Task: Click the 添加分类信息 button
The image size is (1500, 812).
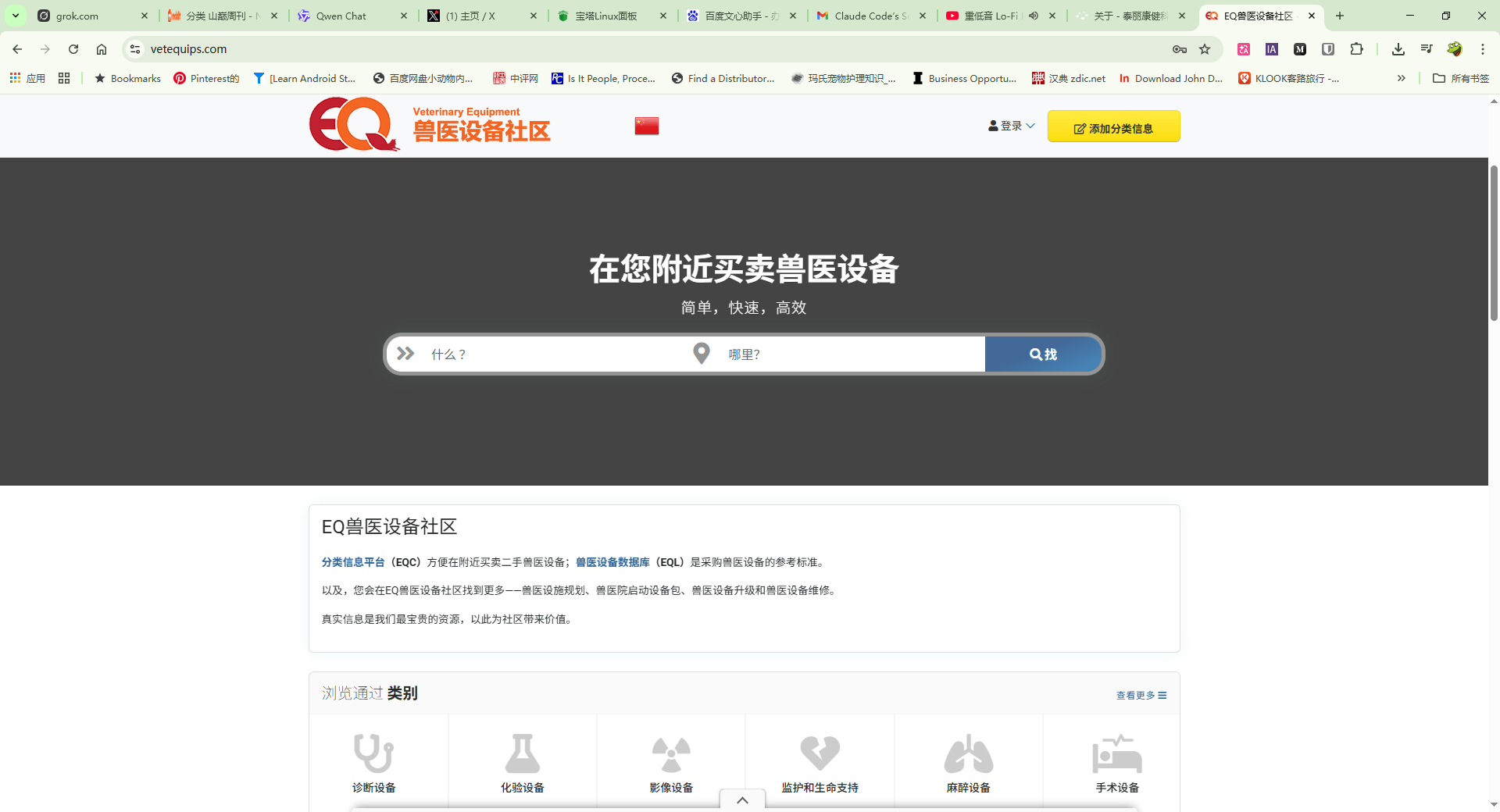Action: click(x=1113, y=126)
